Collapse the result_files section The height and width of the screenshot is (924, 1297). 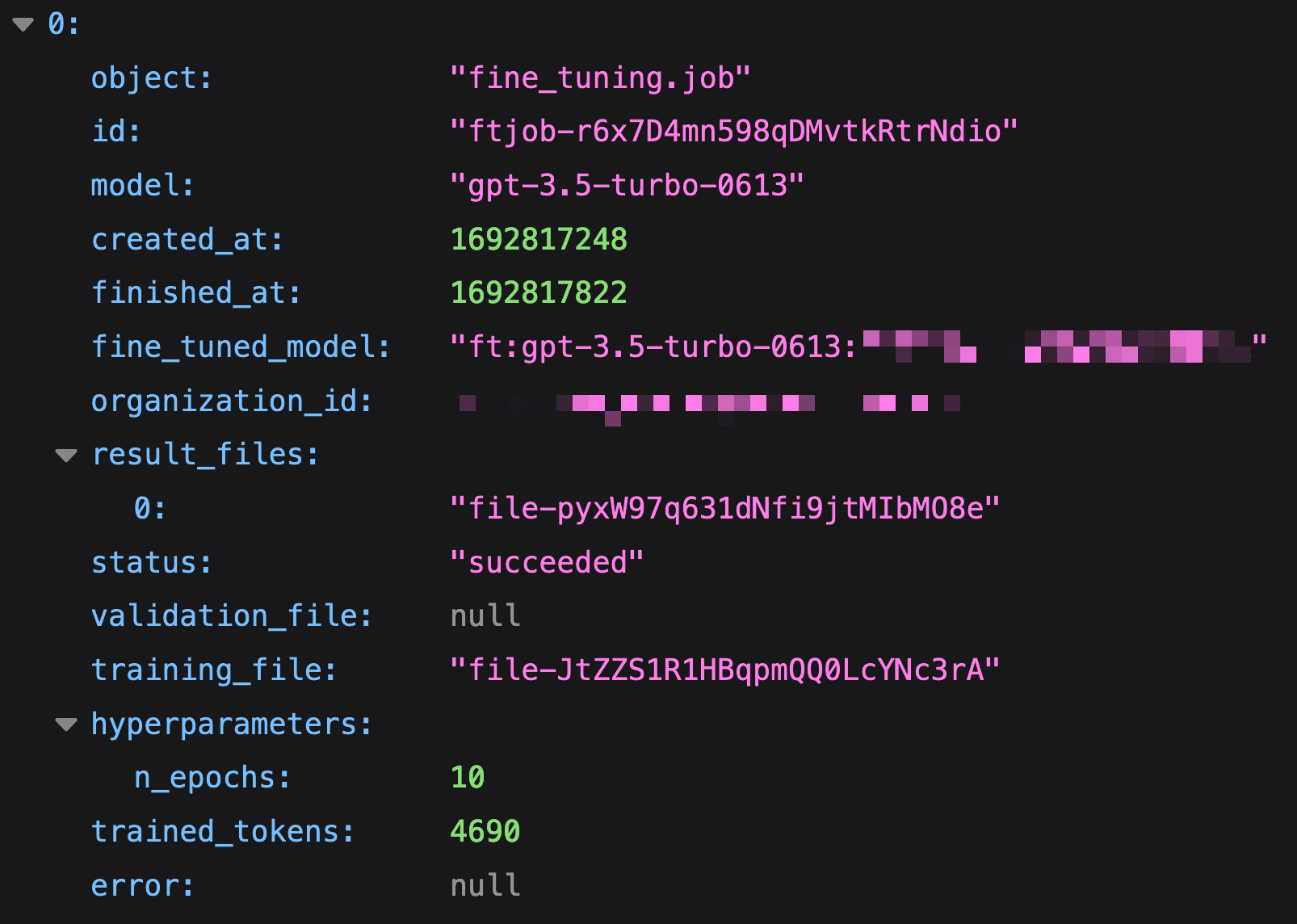tap(66, 456)
